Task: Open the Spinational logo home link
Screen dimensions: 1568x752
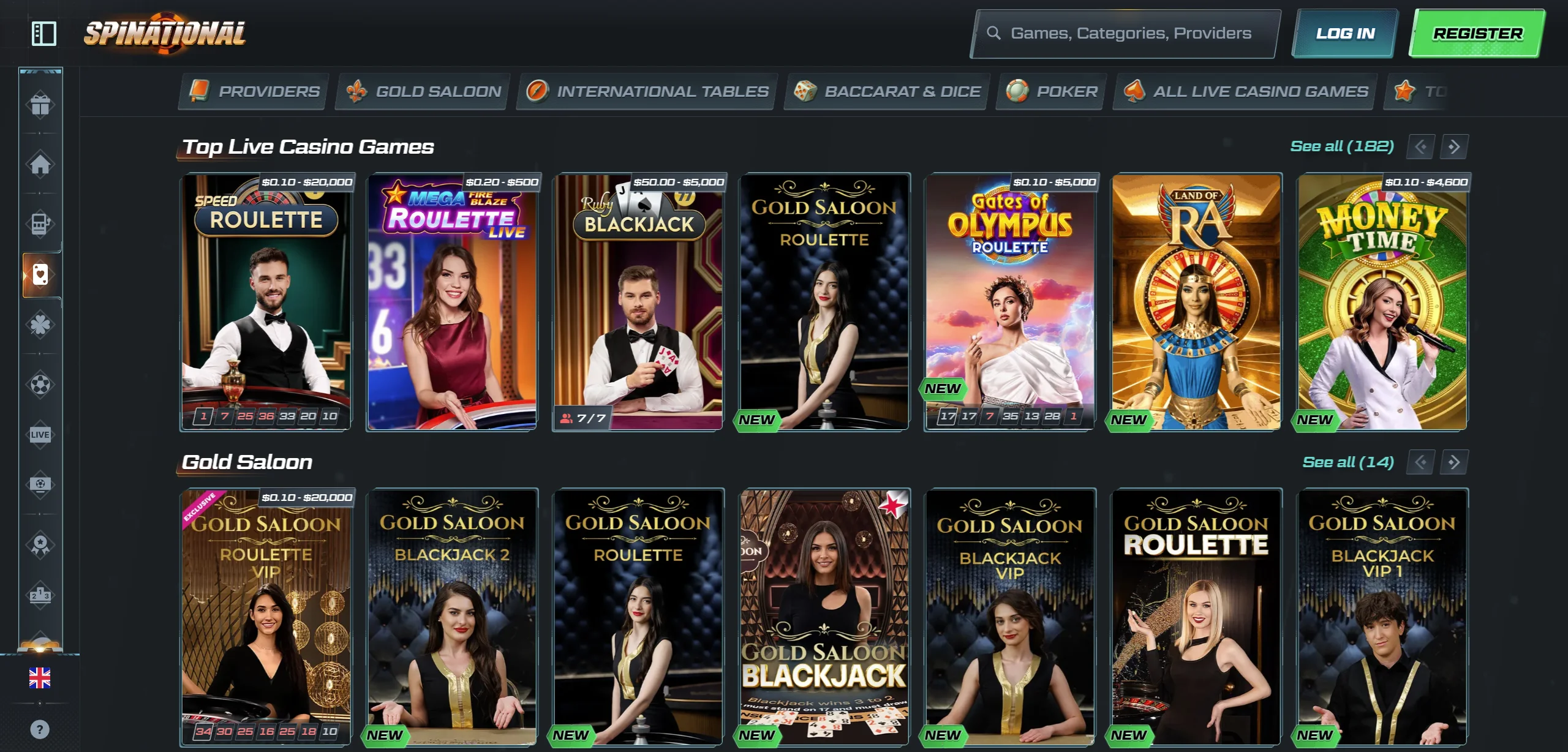Action: pos(165,33)
